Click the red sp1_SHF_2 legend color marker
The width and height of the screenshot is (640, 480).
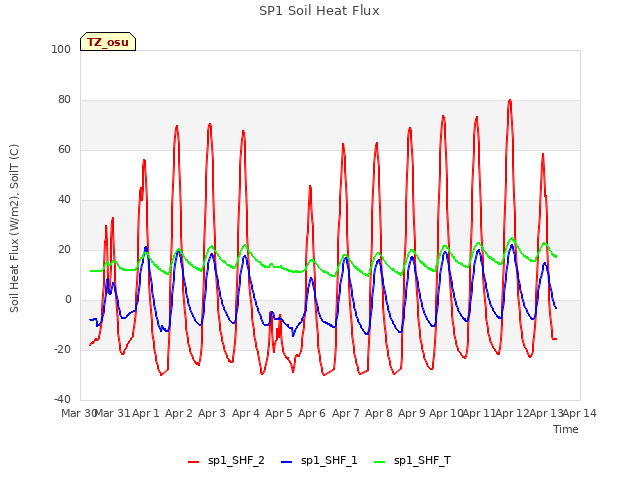click(x=193, y=462)
